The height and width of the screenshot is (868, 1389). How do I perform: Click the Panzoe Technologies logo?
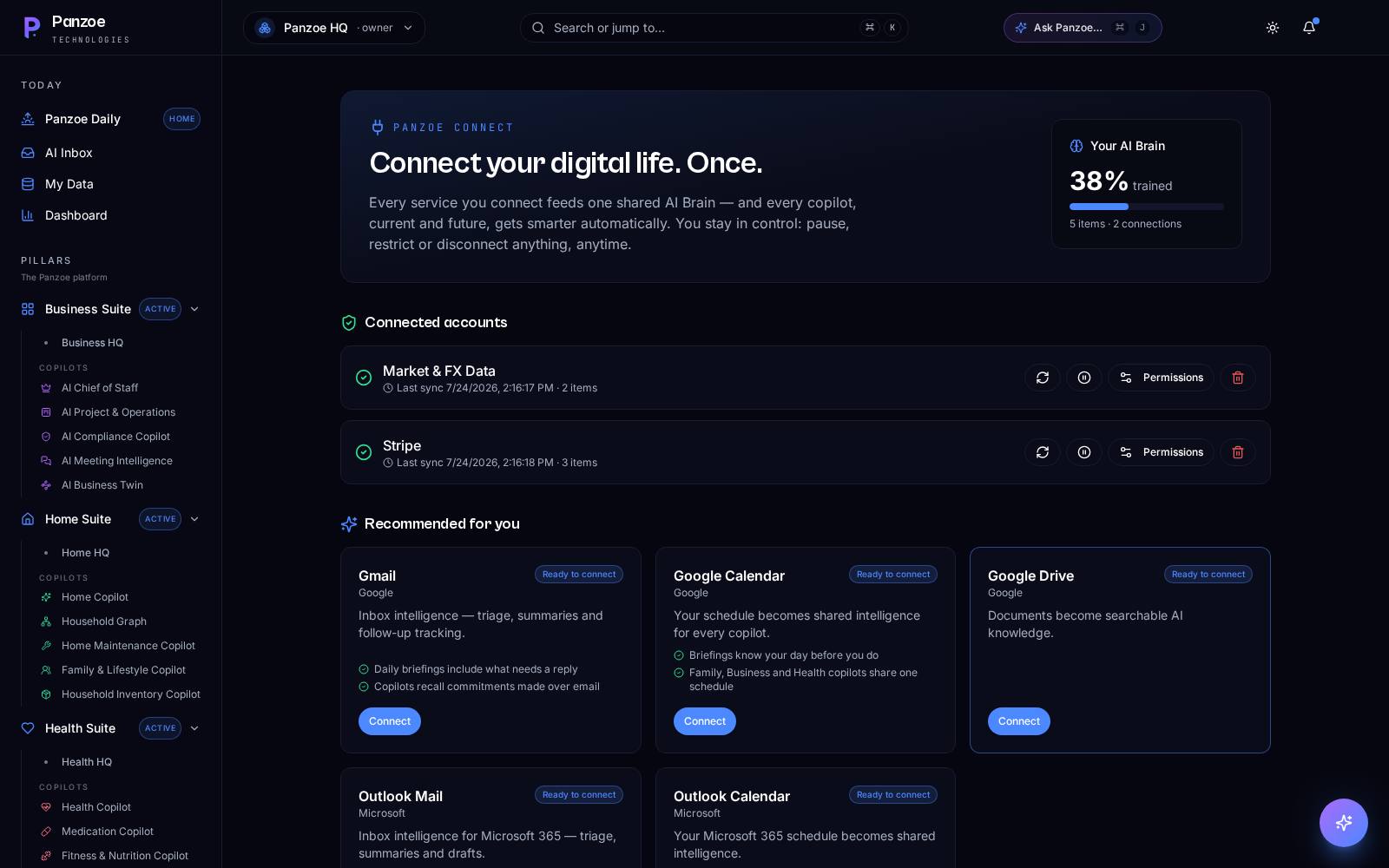[76, 28]
